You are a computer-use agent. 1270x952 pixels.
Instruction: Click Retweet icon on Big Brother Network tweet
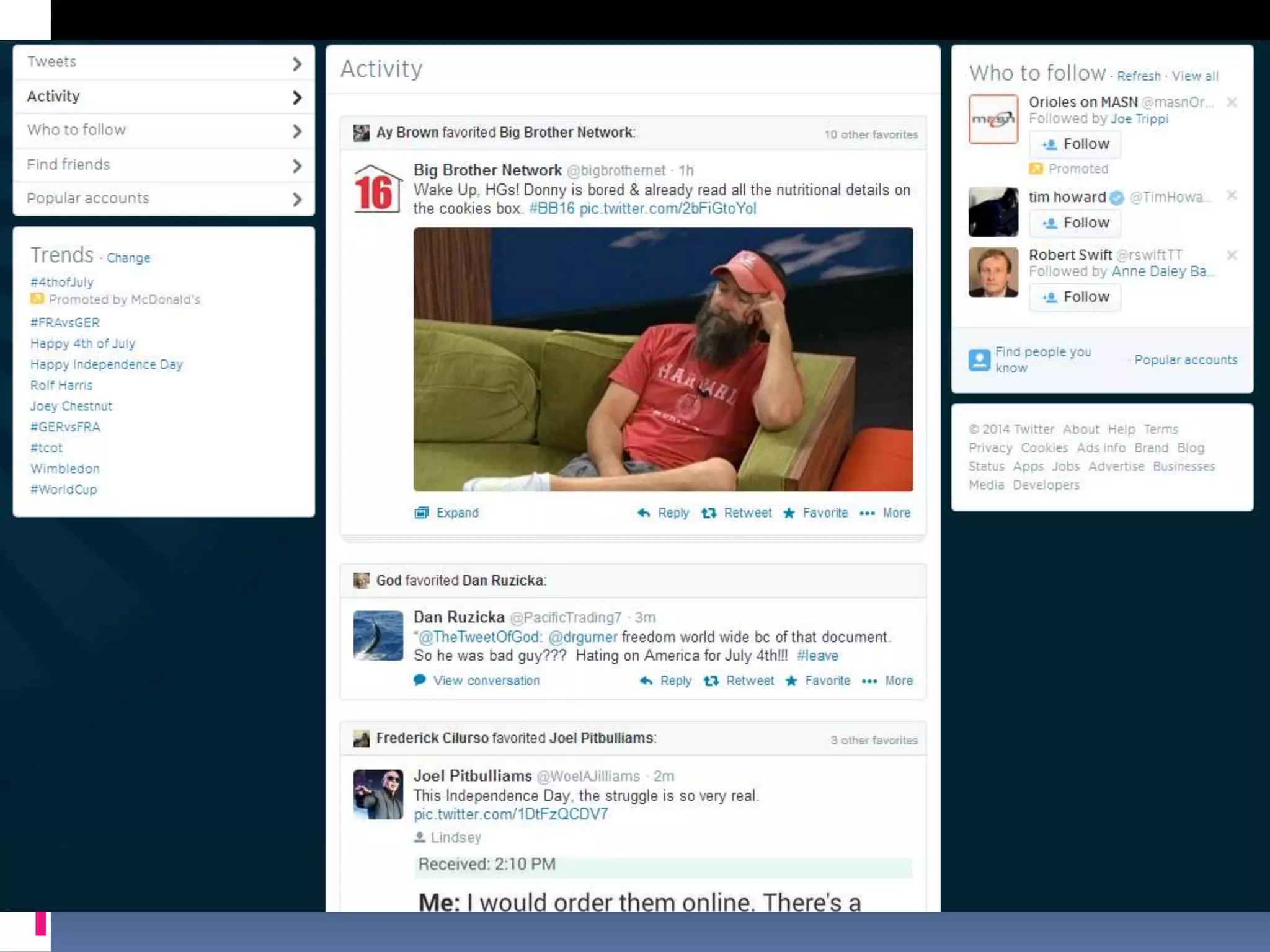pos(709,513)
